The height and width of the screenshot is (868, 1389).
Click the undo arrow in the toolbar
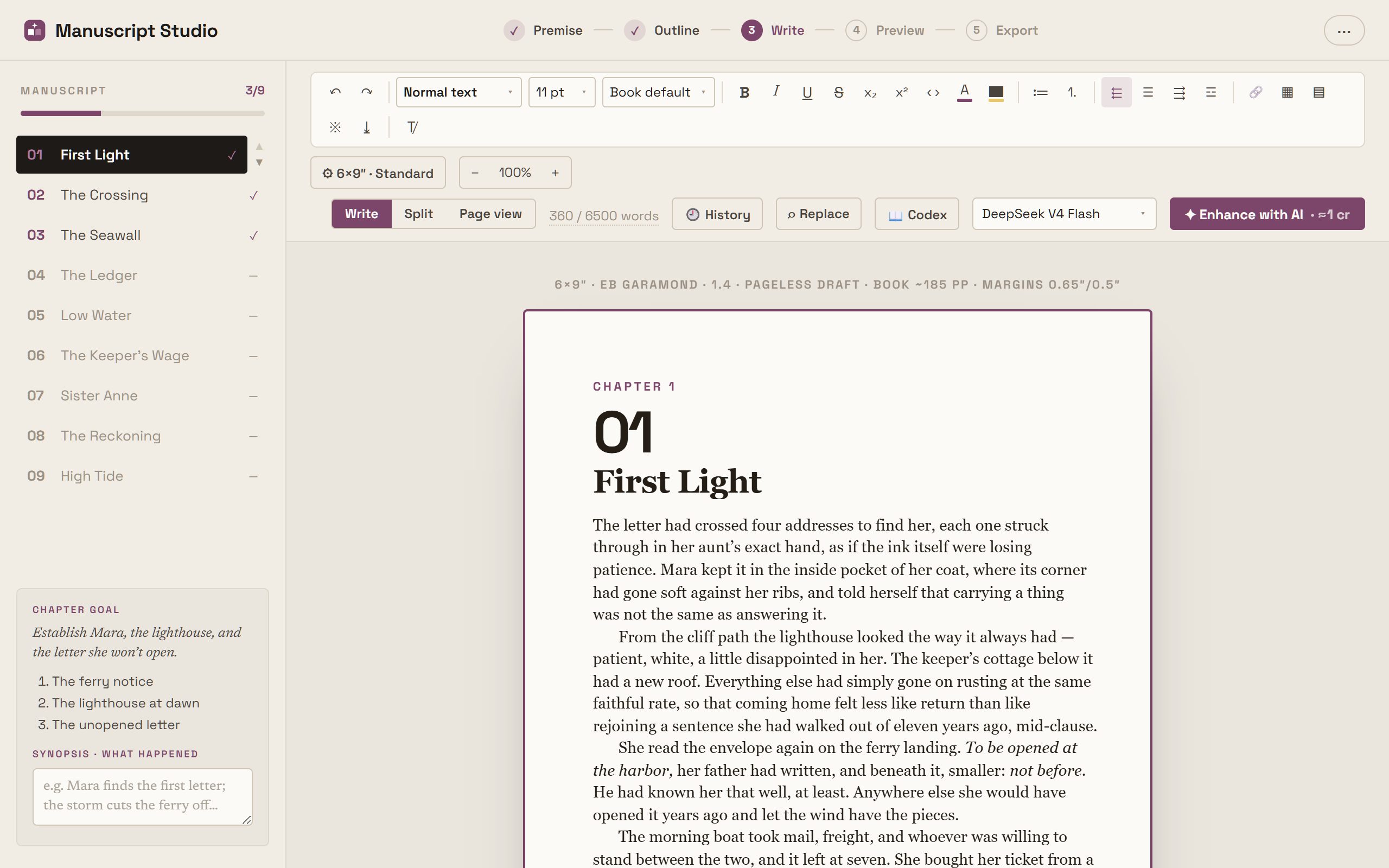tap(335, 92)
